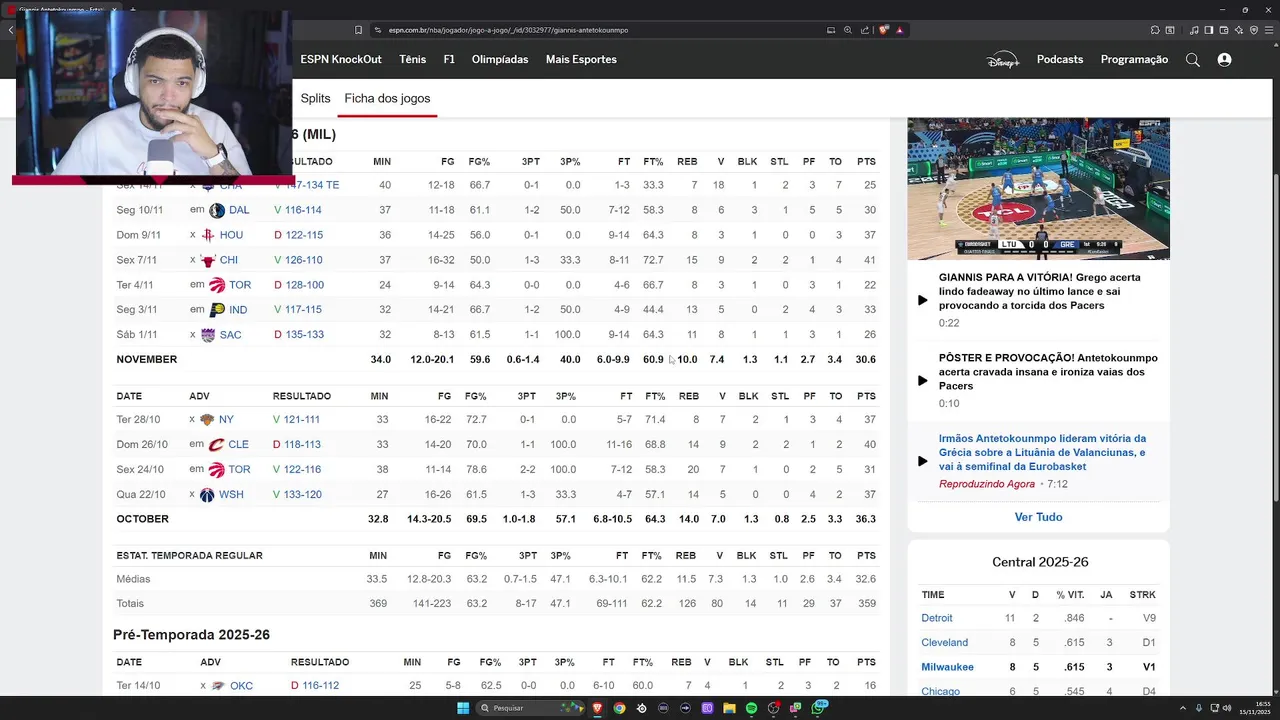This screenshot has height=720, width=1280.
Task: Open the Brave main hamburger menu
Action: [x=1269, y=30]
